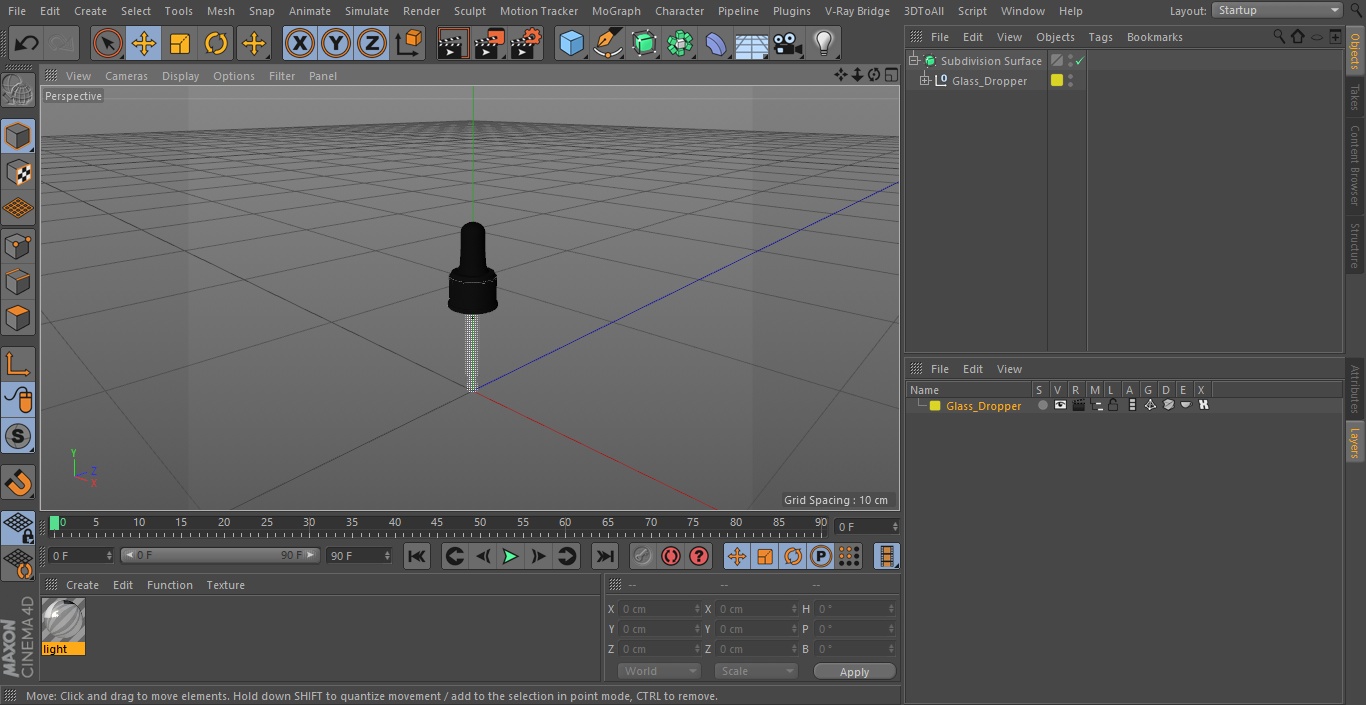This screenshot has height=705, width=1366.
Task: Select the Scale tool
Action: [180, 43]
